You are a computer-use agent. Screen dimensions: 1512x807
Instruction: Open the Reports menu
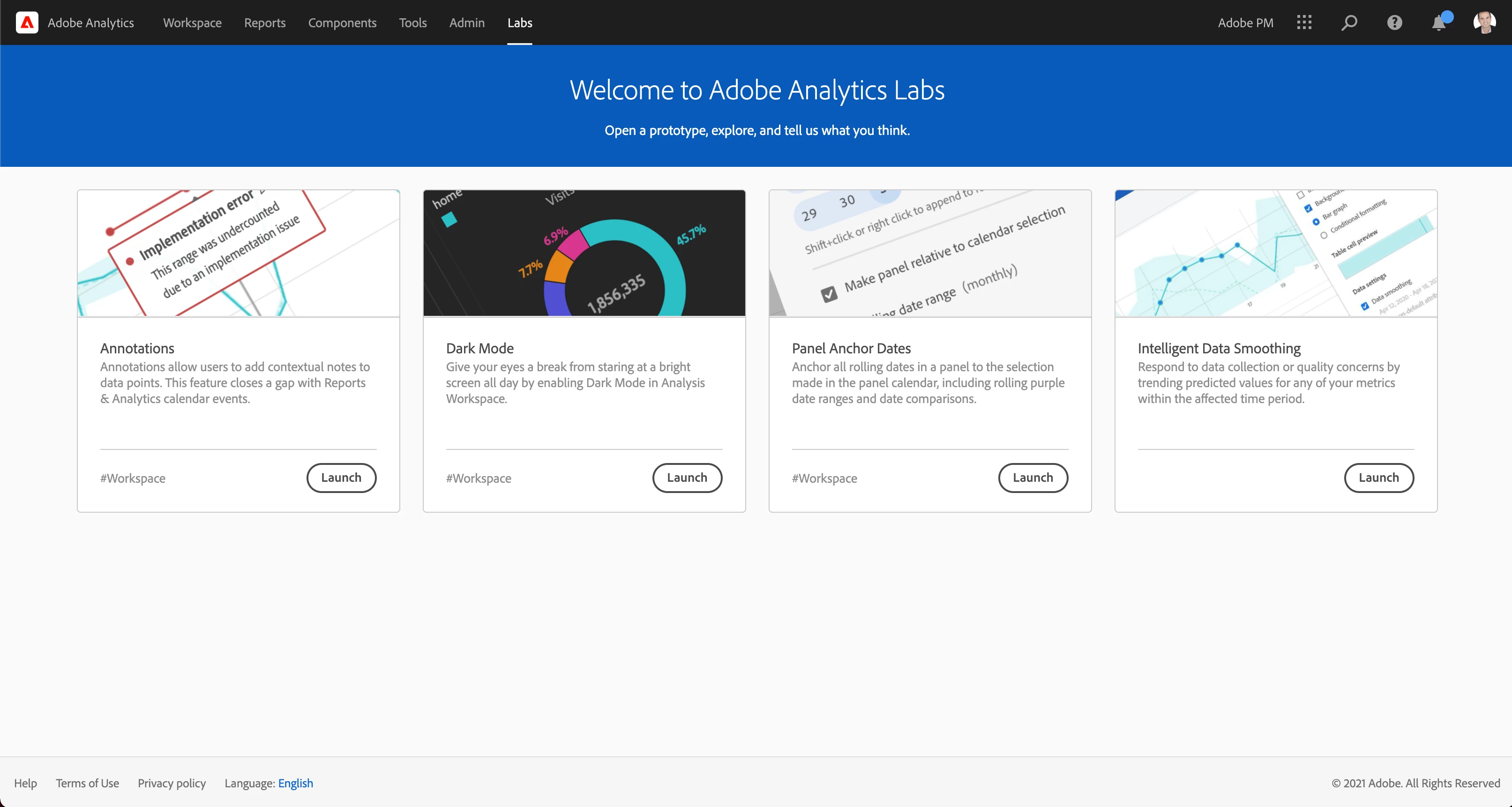pos(265,22)
